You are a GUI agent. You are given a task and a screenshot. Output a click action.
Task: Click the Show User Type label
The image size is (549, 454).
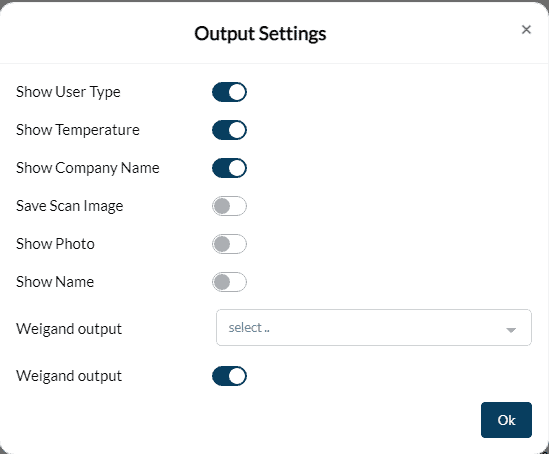click(x=68, y=92)
